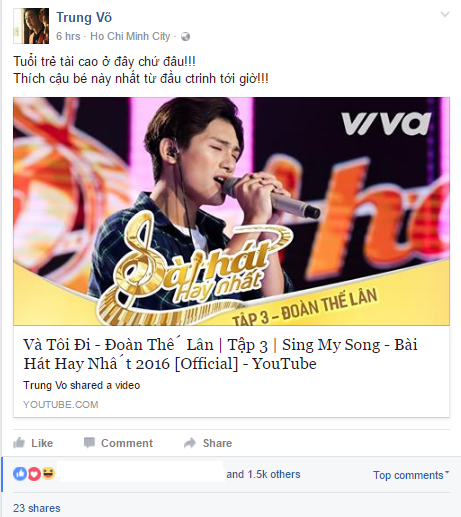Click the Ho Chi Minh City location

[x=130, y=36]
